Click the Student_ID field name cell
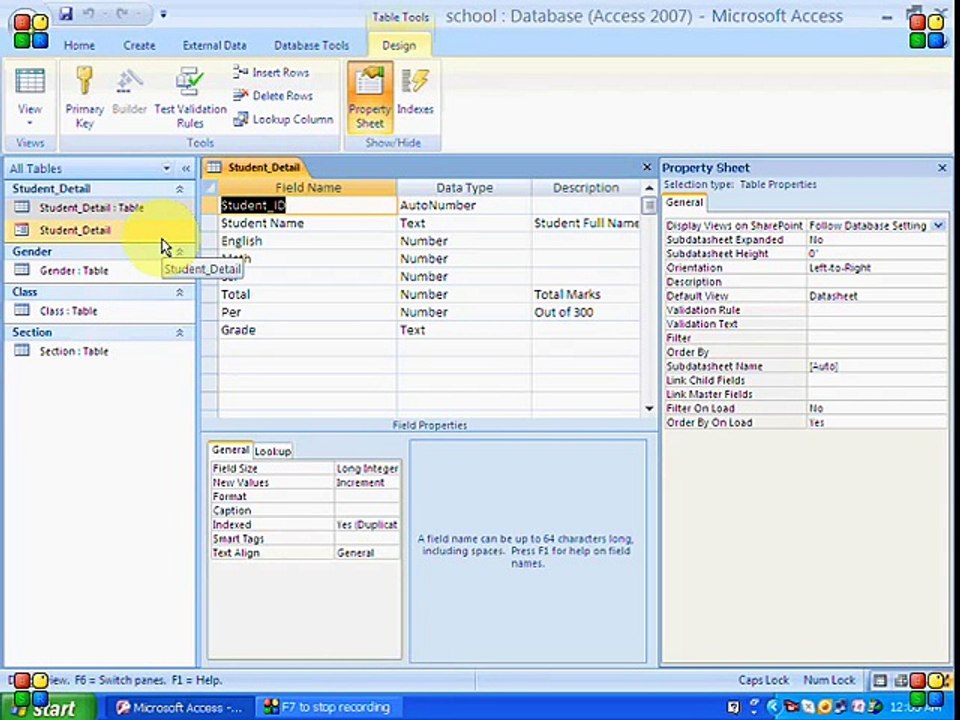This screenshot has width=960, height=720. point(307,206)
